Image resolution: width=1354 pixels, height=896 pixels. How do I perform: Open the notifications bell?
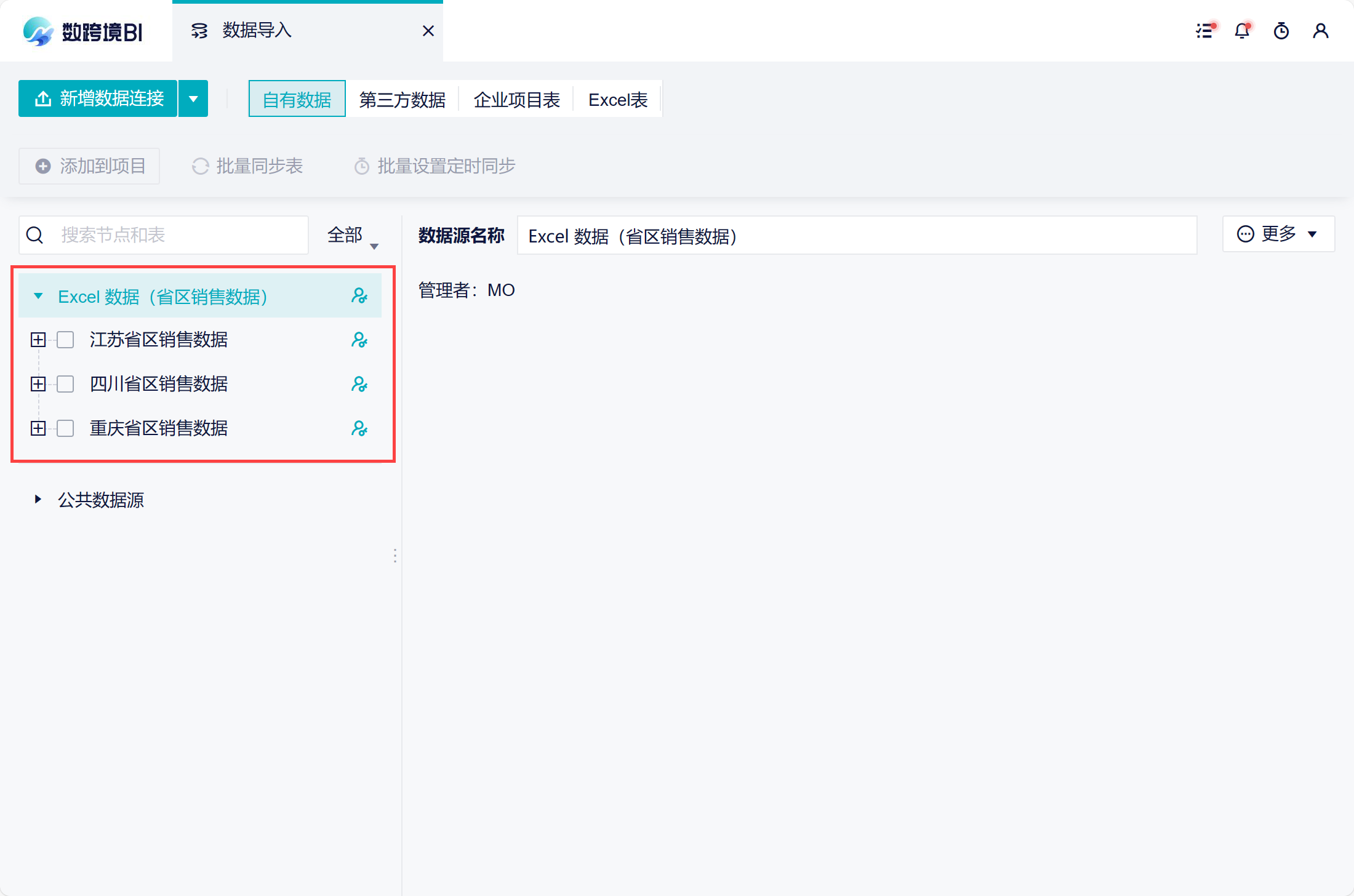point(1243,31)
